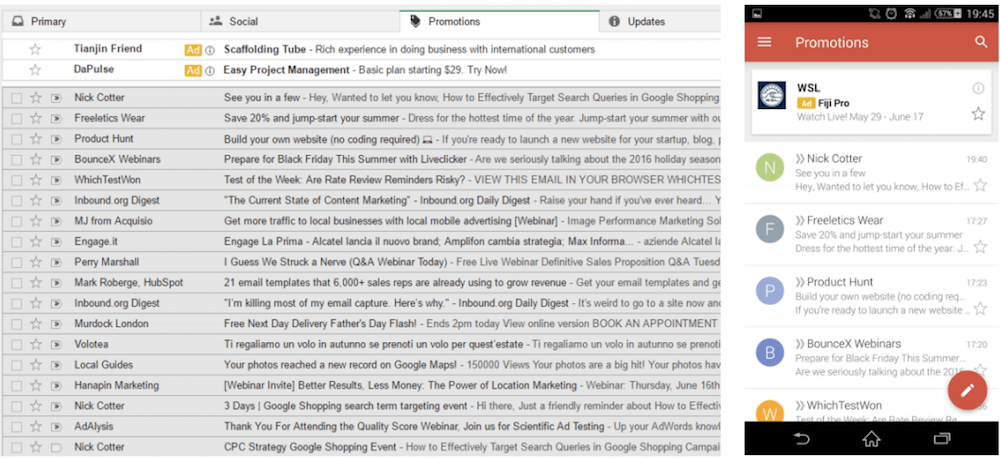Viewport: 1000px width, 459px height.
Task: Tap the WSL logo thumbnail
Action: [x=772, y=95]
